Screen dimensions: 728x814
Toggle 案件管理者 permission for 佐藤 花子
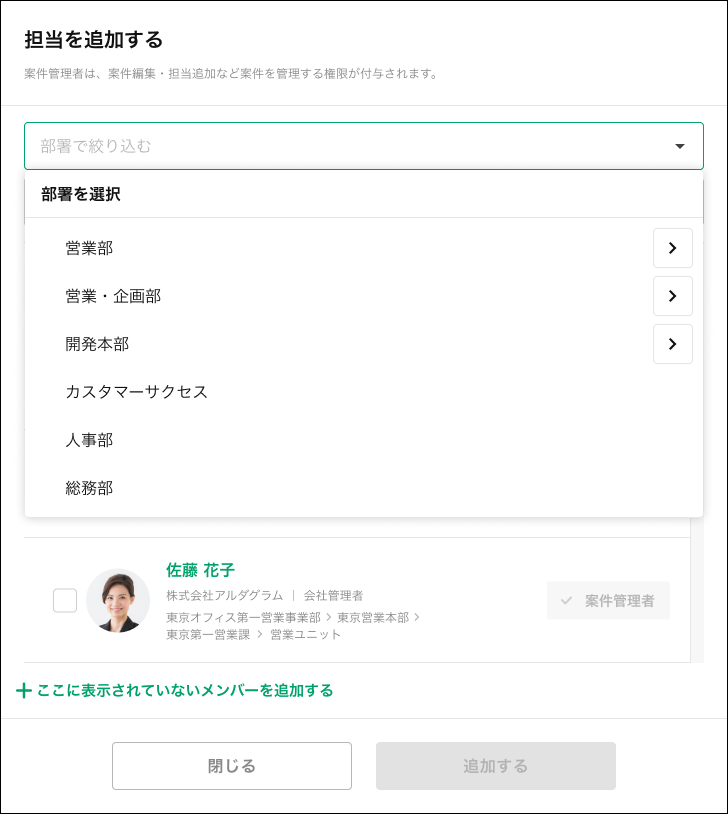click(608, 600)
